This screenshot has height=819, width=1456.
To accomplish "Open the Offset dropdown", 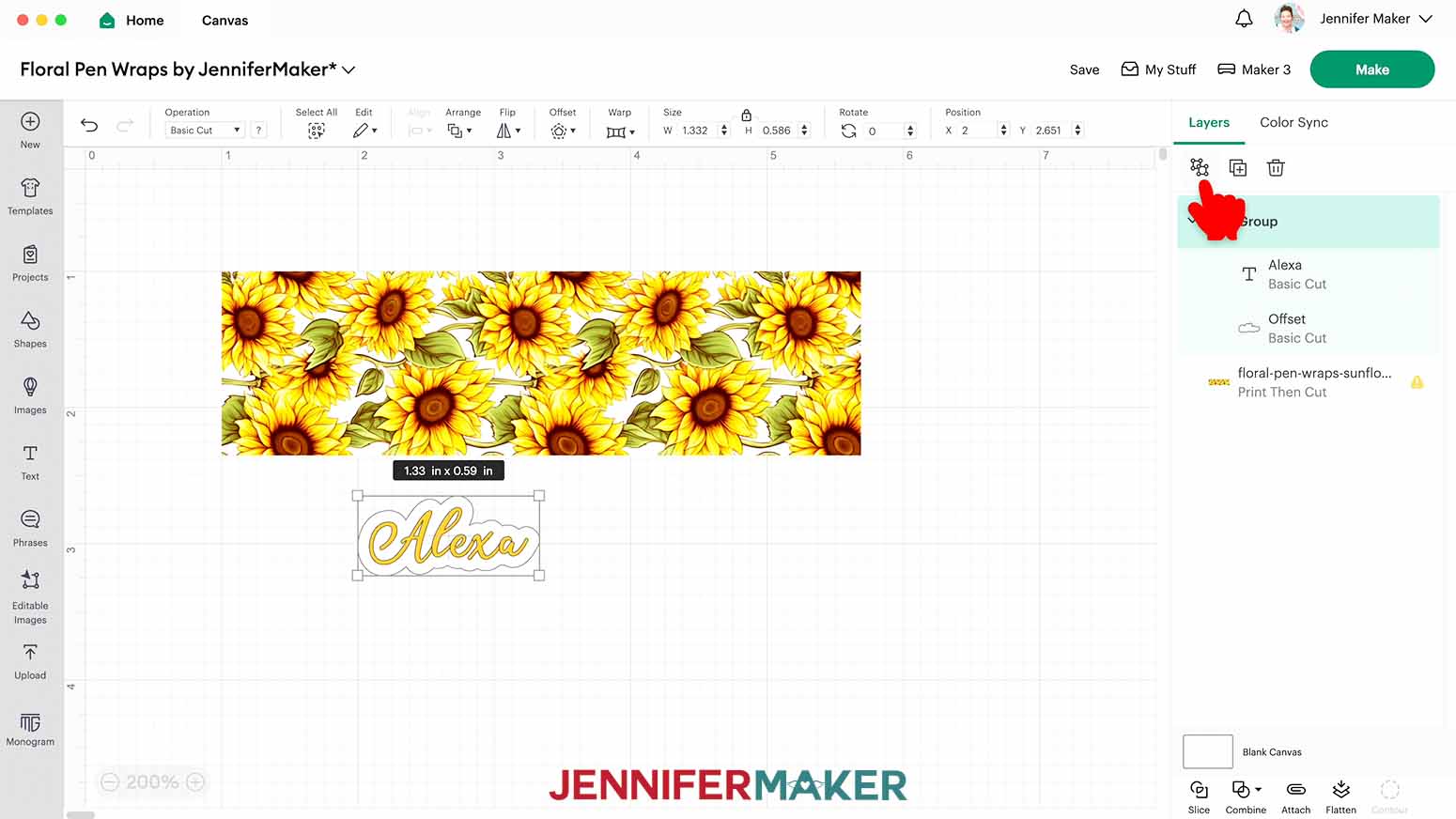I will pyautogui.click(x=563, y=131).
